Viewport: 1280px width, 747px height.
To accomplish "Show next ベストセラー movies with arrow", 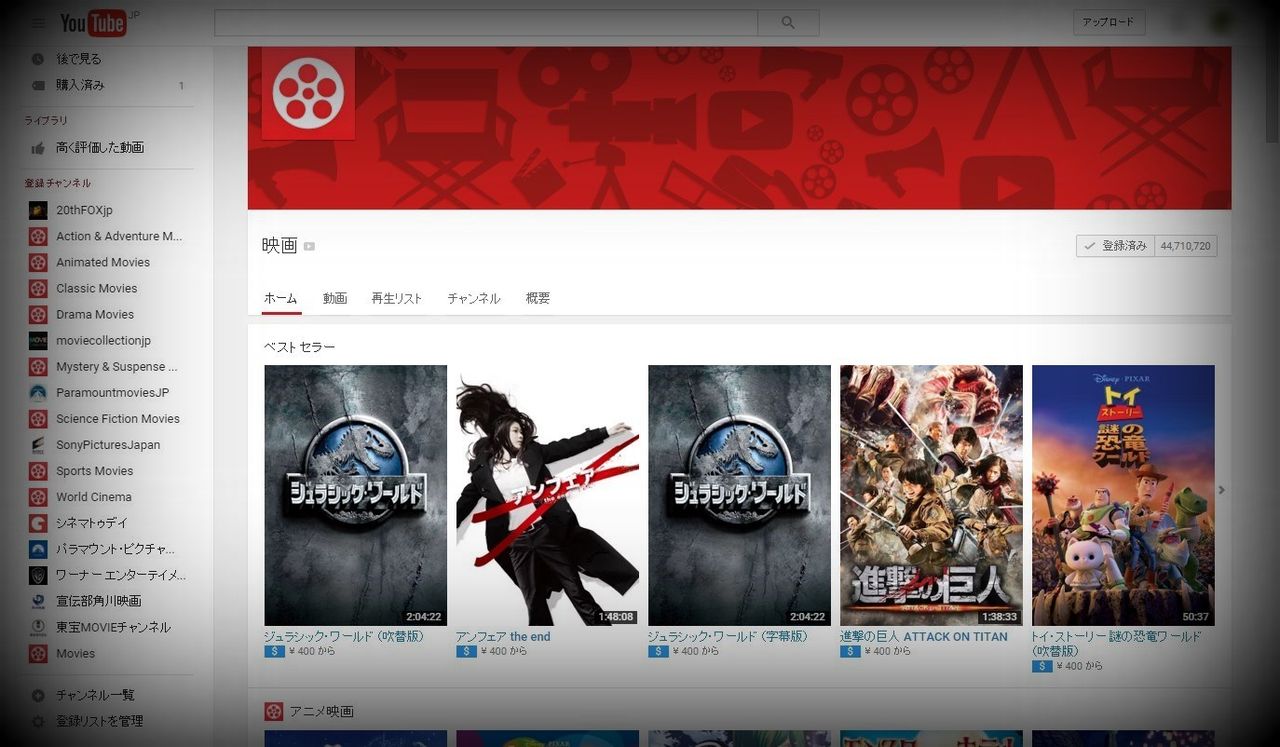I will click(1221, 490).
